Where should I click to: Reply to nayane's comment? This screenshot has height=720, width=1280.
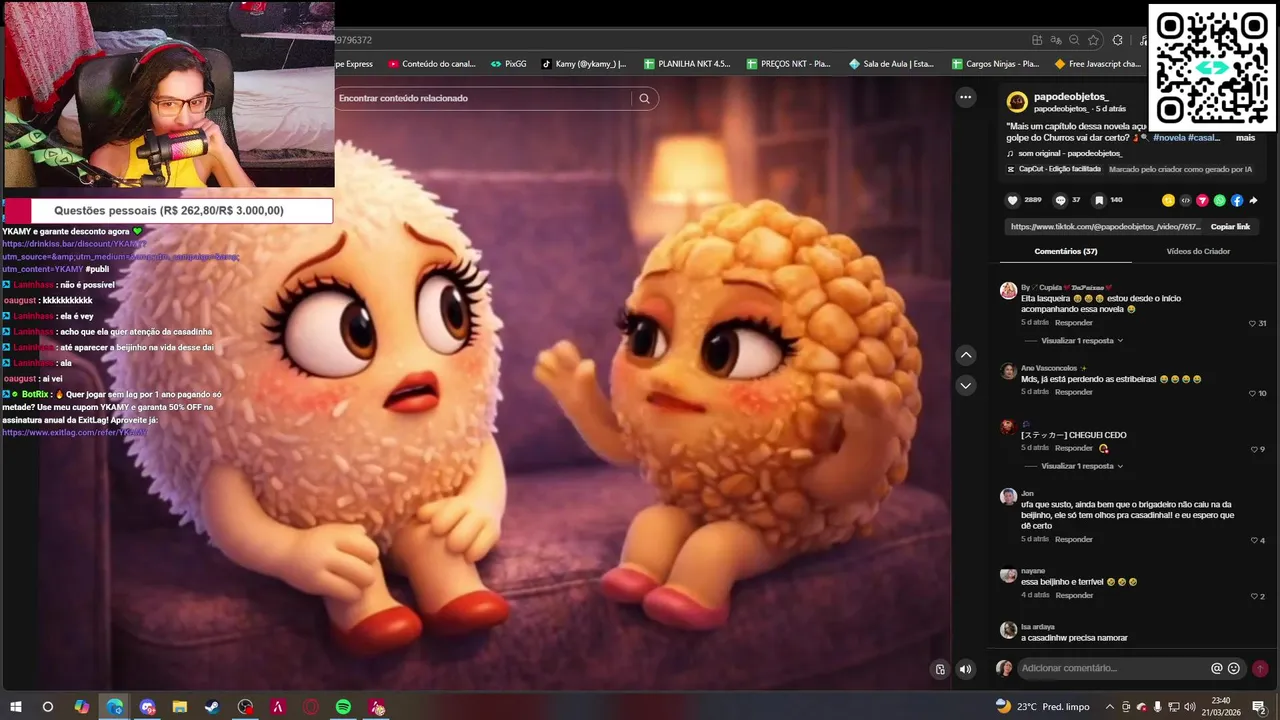tap(1074, 595)
